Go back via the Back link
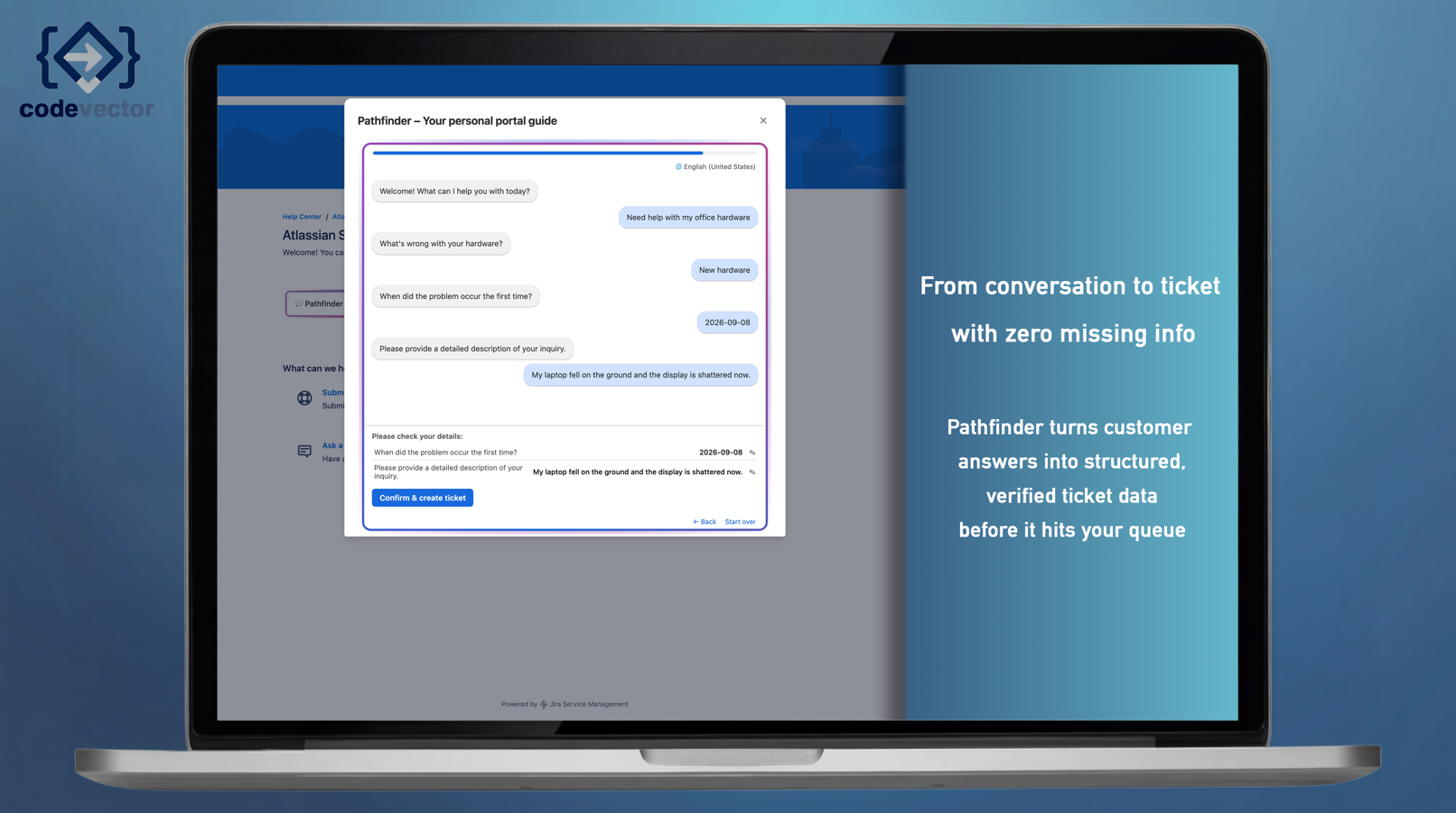This screenshot has height=813, width=1456. point(705,521)
